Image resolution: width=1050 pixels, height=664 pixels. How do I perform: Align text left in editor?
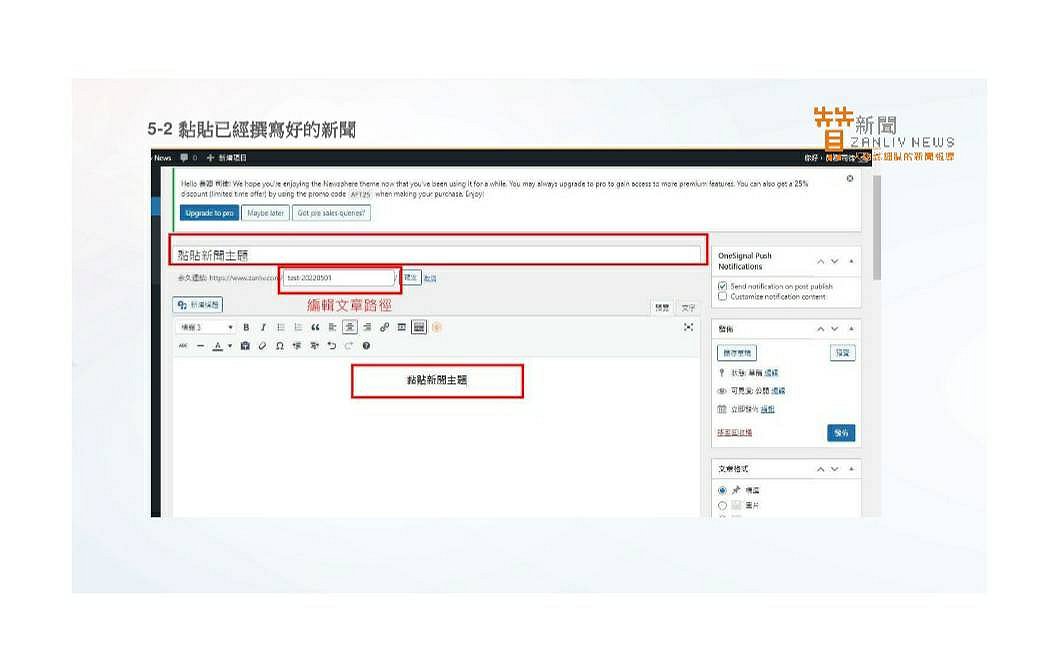[x=332, y=327]
